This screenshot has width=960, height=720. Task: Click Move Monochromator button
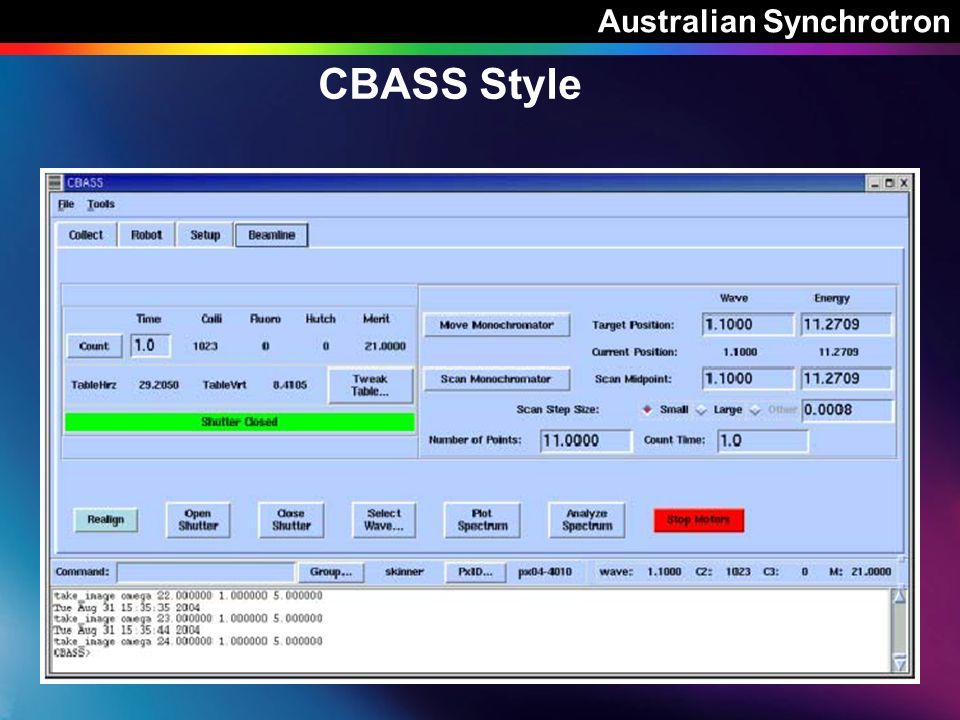(x=497, y=325)
